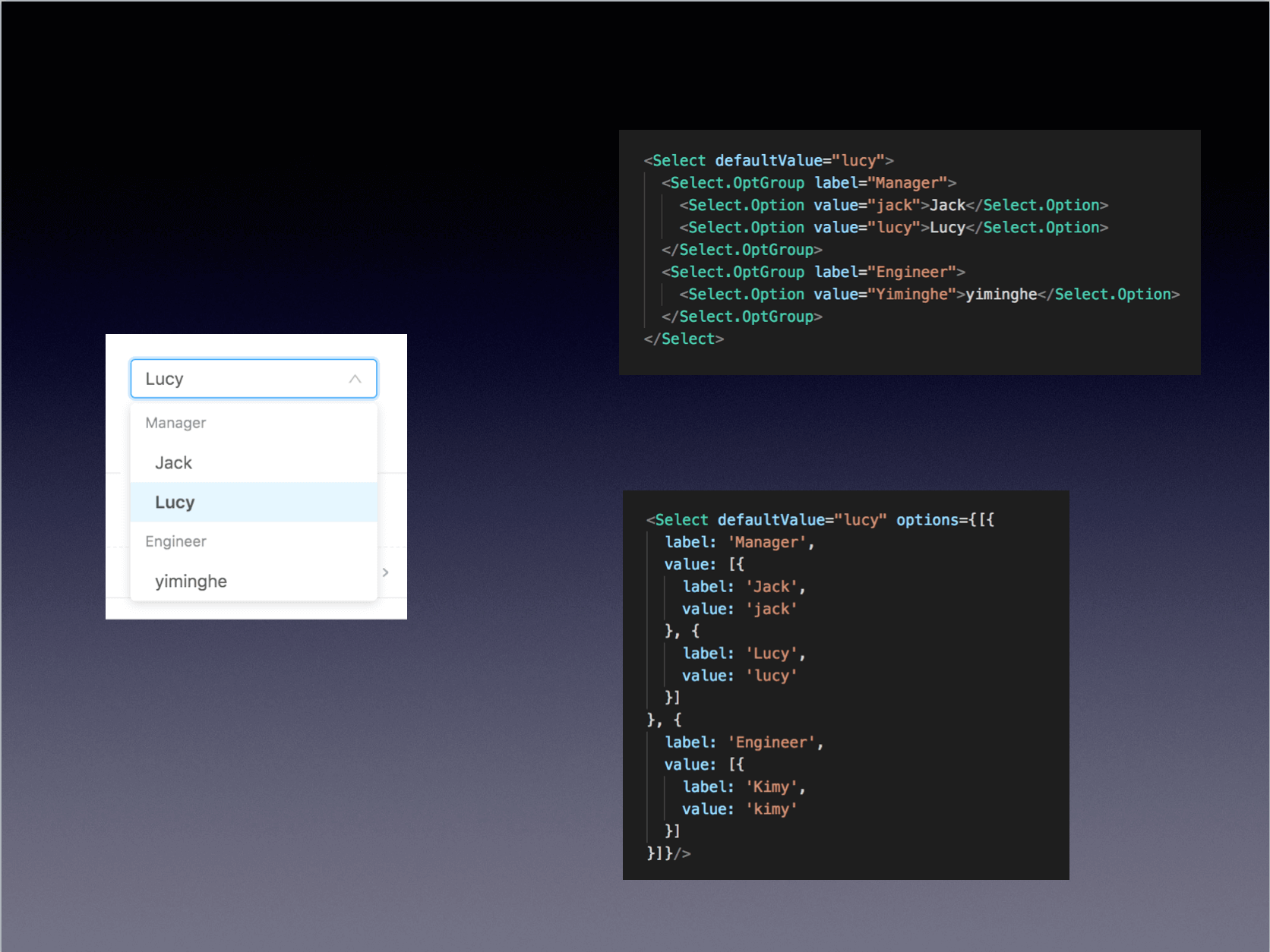The width and height of the screenshot is (1270, 952).
Task: Click the Select.Option value="Yiminghe" code line
Action: tap(928, 295)
